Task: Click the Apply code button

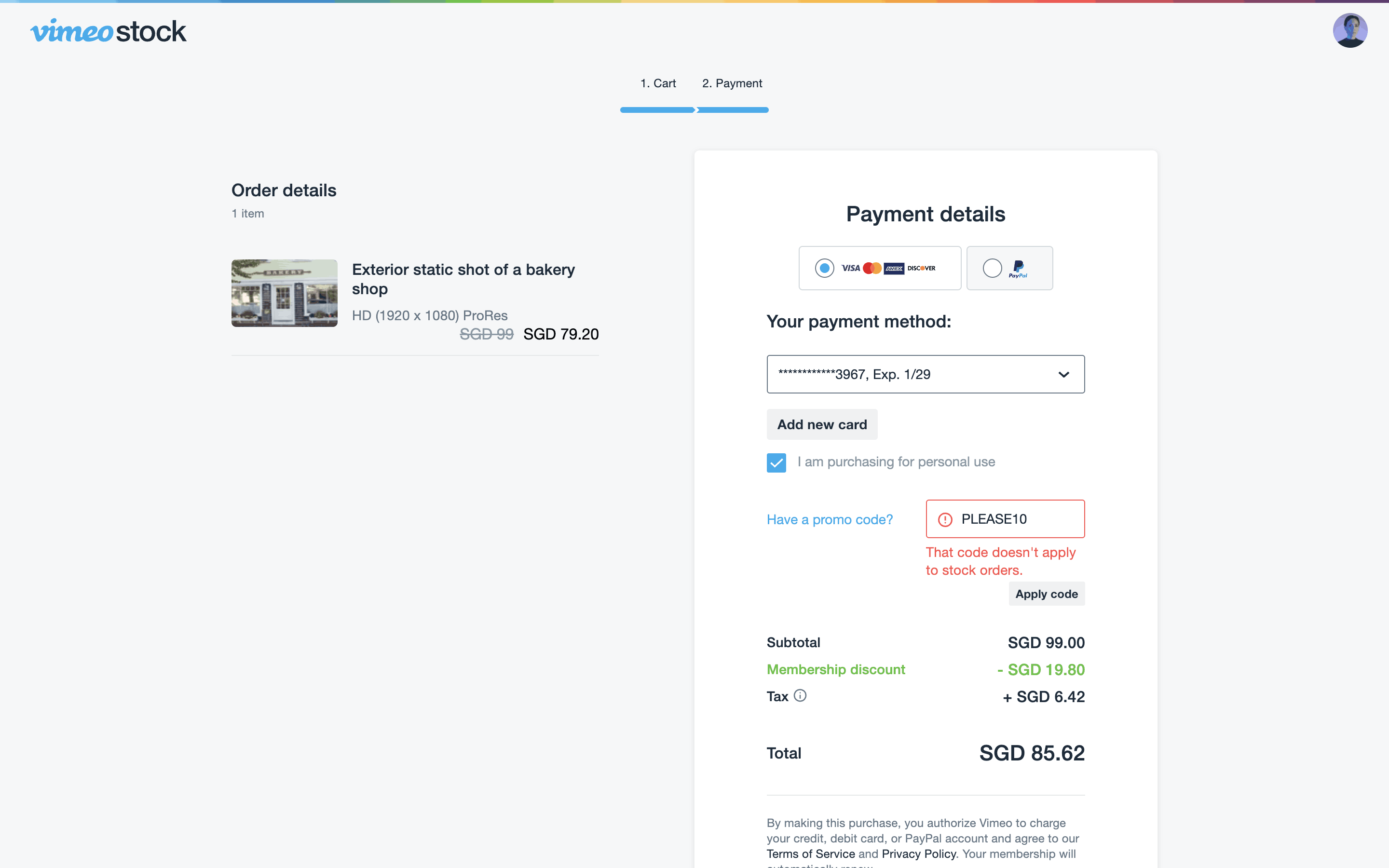Action: (1047, 594)
